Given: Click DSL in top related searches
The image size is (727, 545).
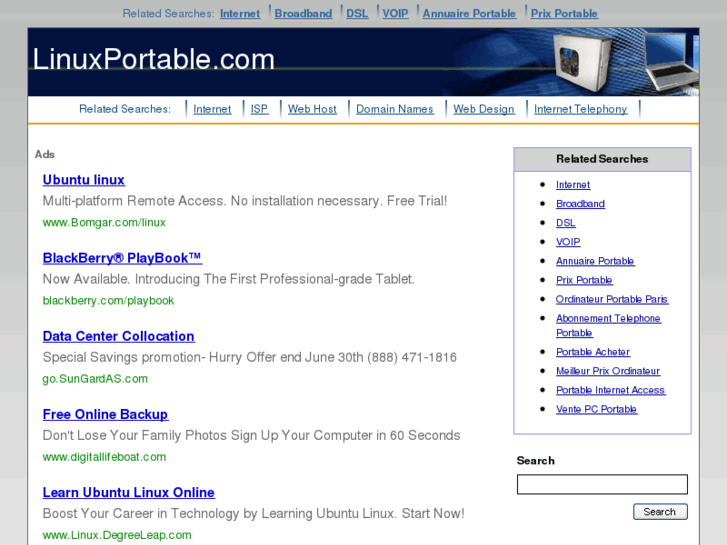Looking at the screenshot, I should click(357, 13).
